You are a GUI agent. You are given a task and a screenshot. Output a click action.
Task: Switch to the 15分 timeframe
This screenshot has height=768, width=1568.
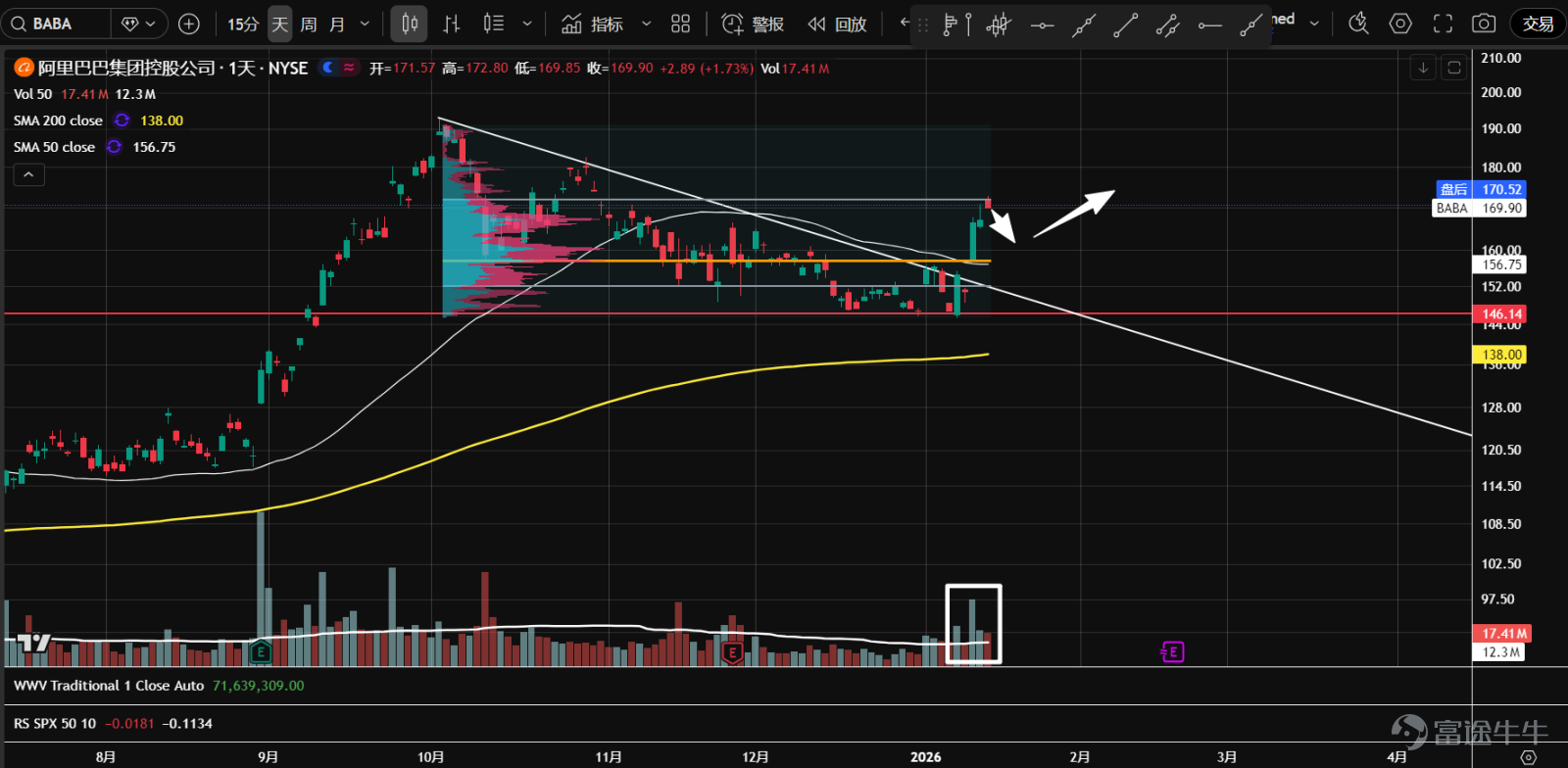pos(242,24)
